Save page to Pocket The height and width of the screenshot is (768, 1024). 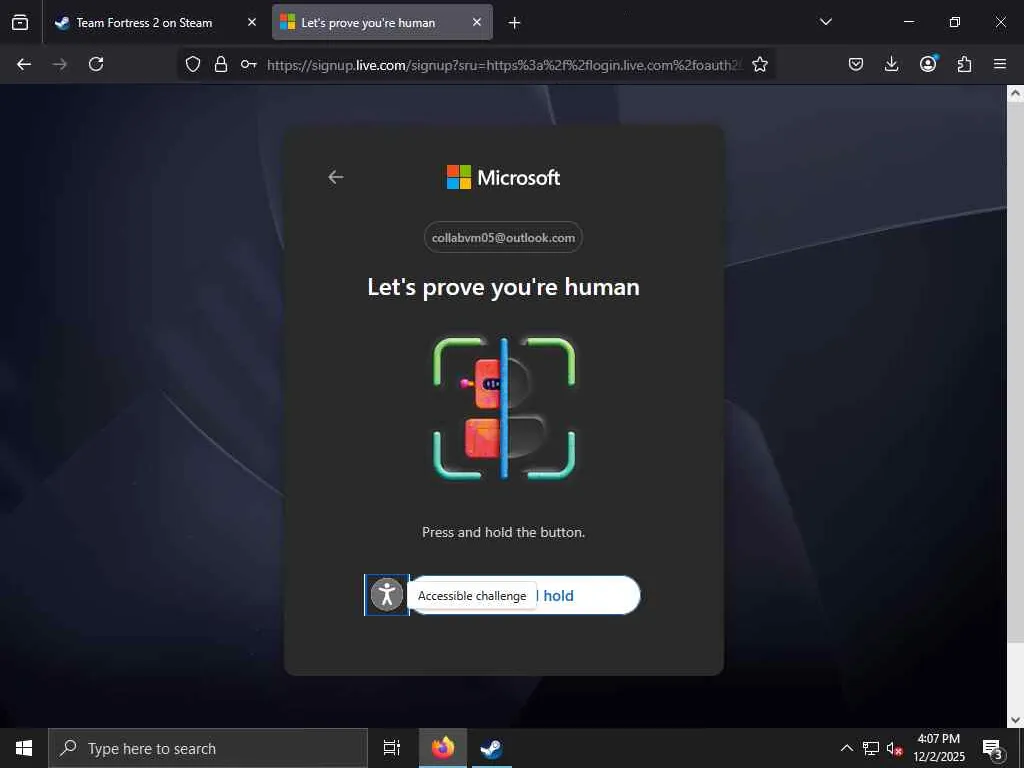[856, 64]
